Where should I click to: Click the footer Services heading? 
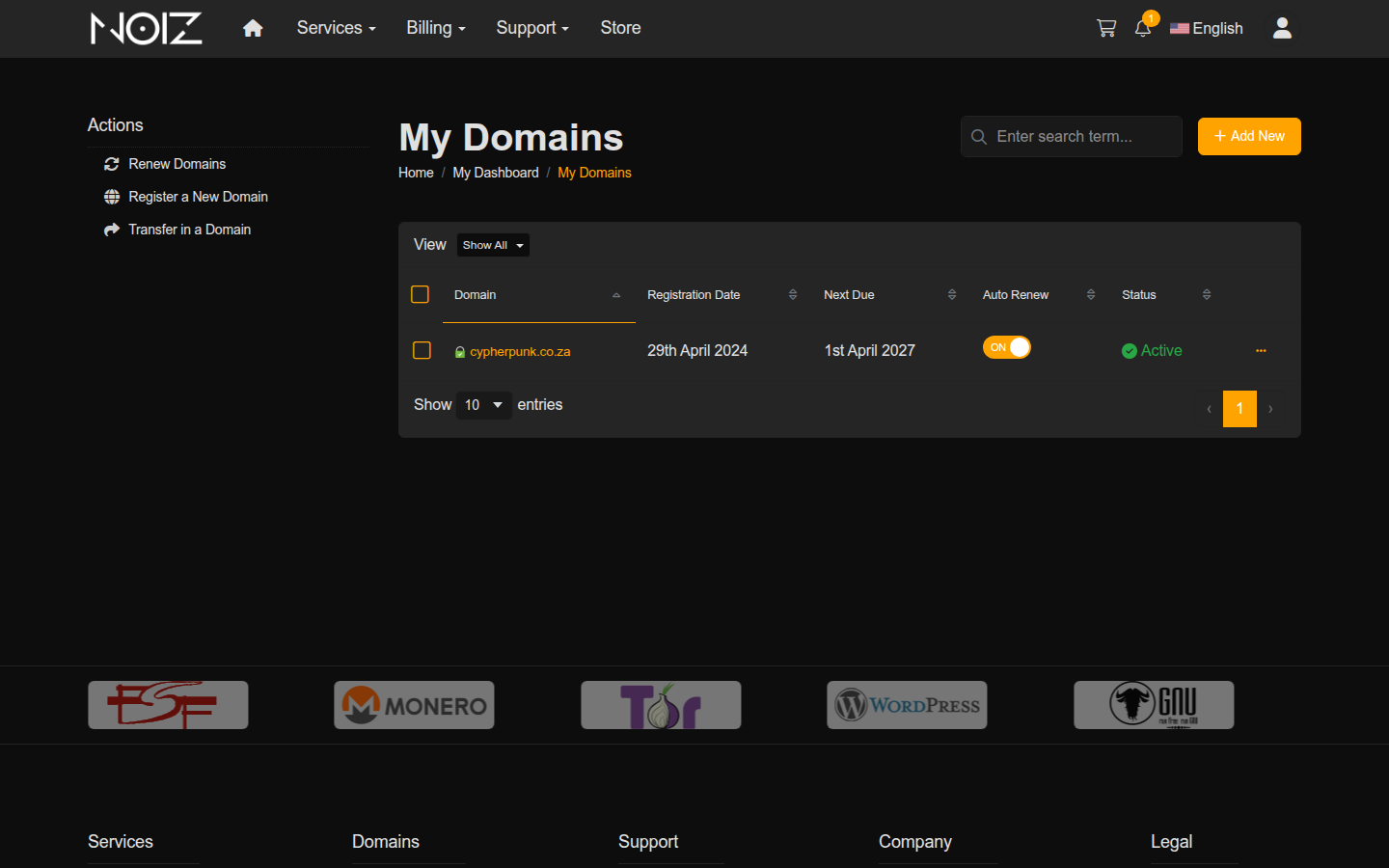coord(121,842)
